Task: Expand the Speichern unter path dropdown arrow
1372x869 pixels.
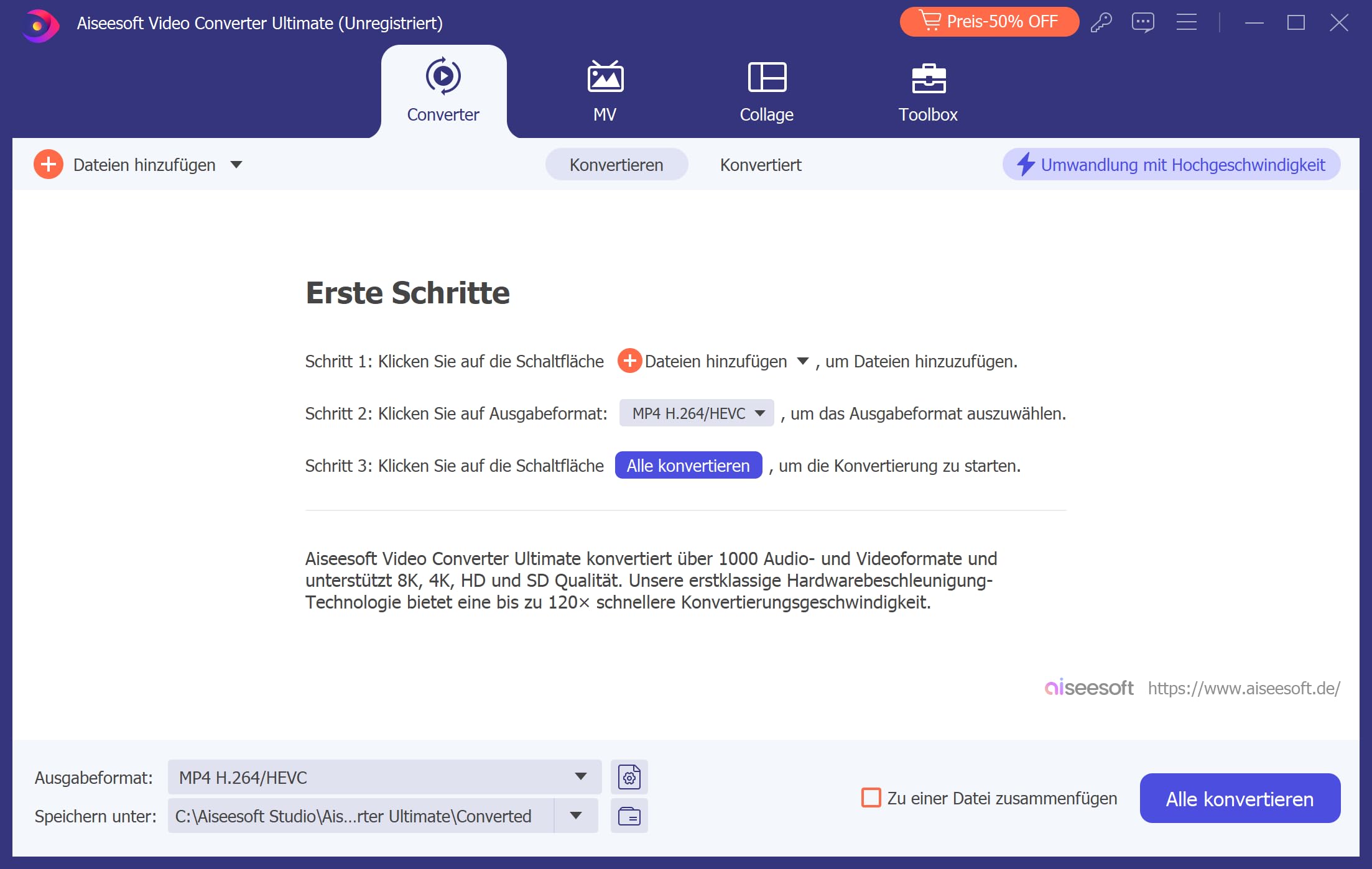Action: 576,816
